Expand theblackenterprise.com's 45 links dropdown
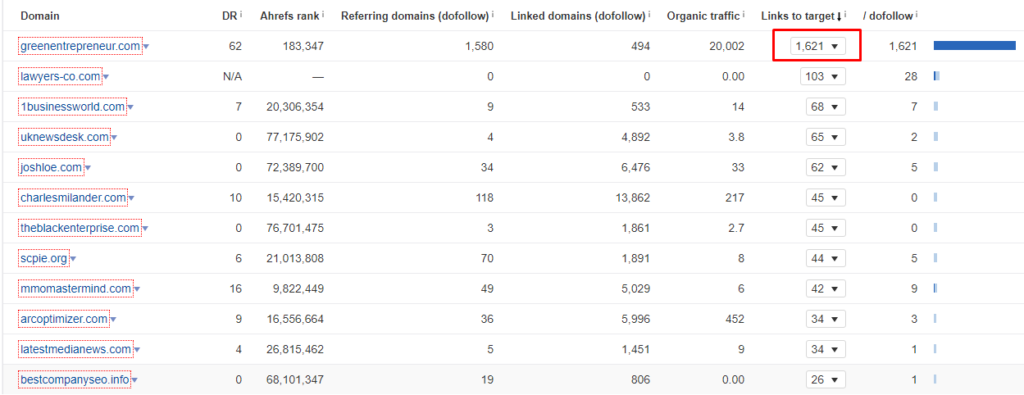 click(x=825, y=228)
